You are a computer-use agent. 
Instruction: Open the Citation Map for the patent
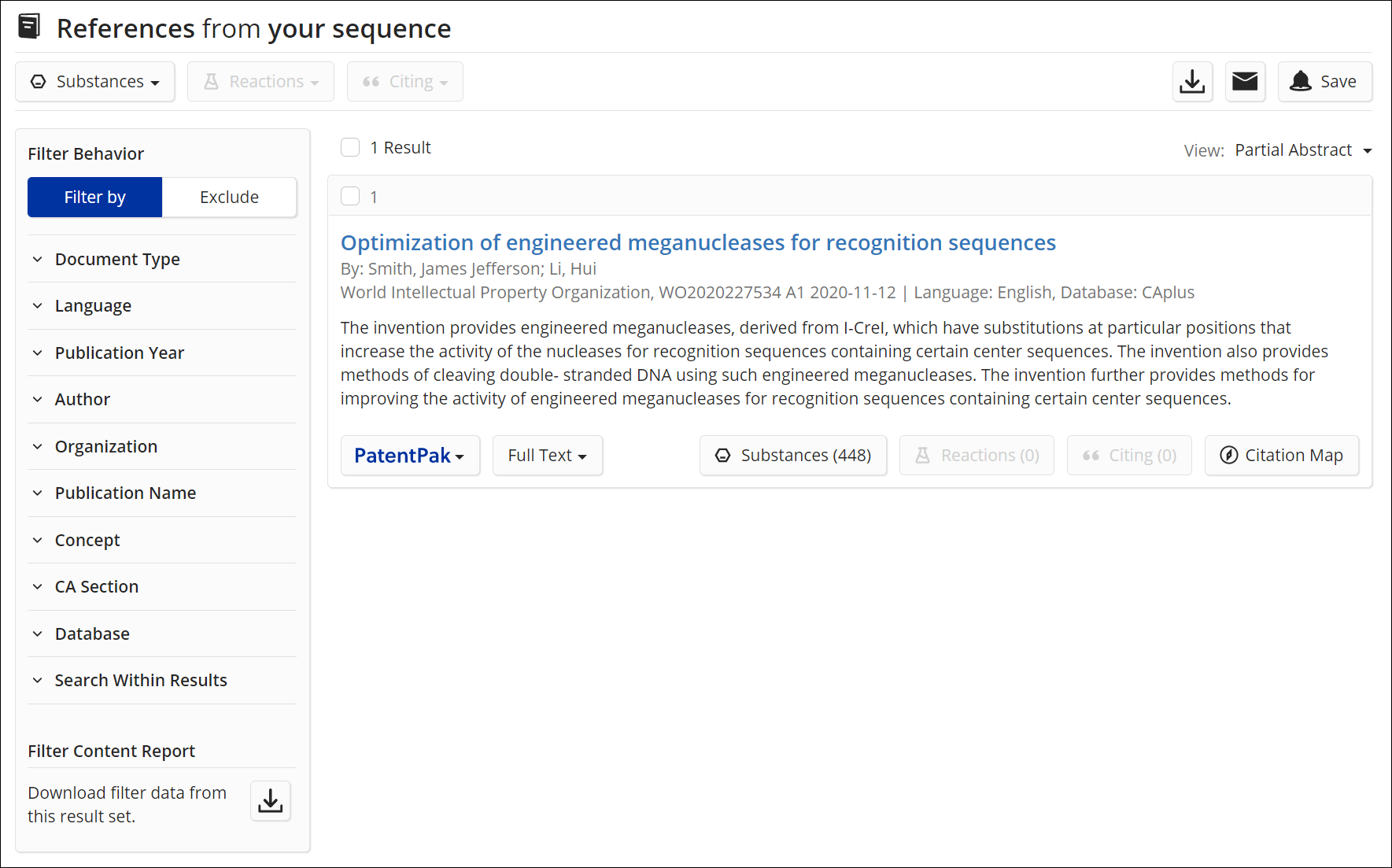pos(1282,455)
